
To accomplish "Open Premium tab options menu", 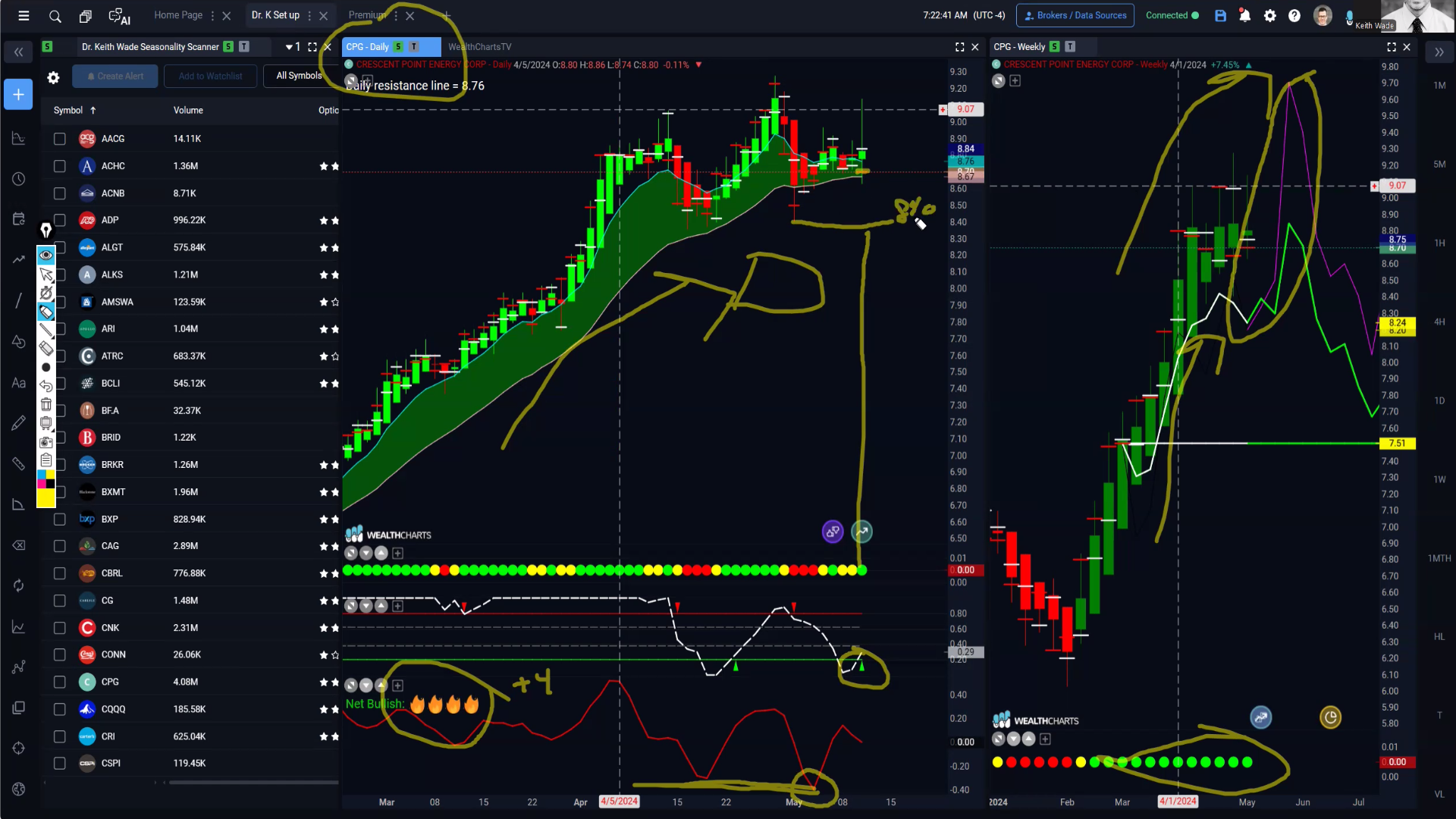I will (x=396, y=16).
